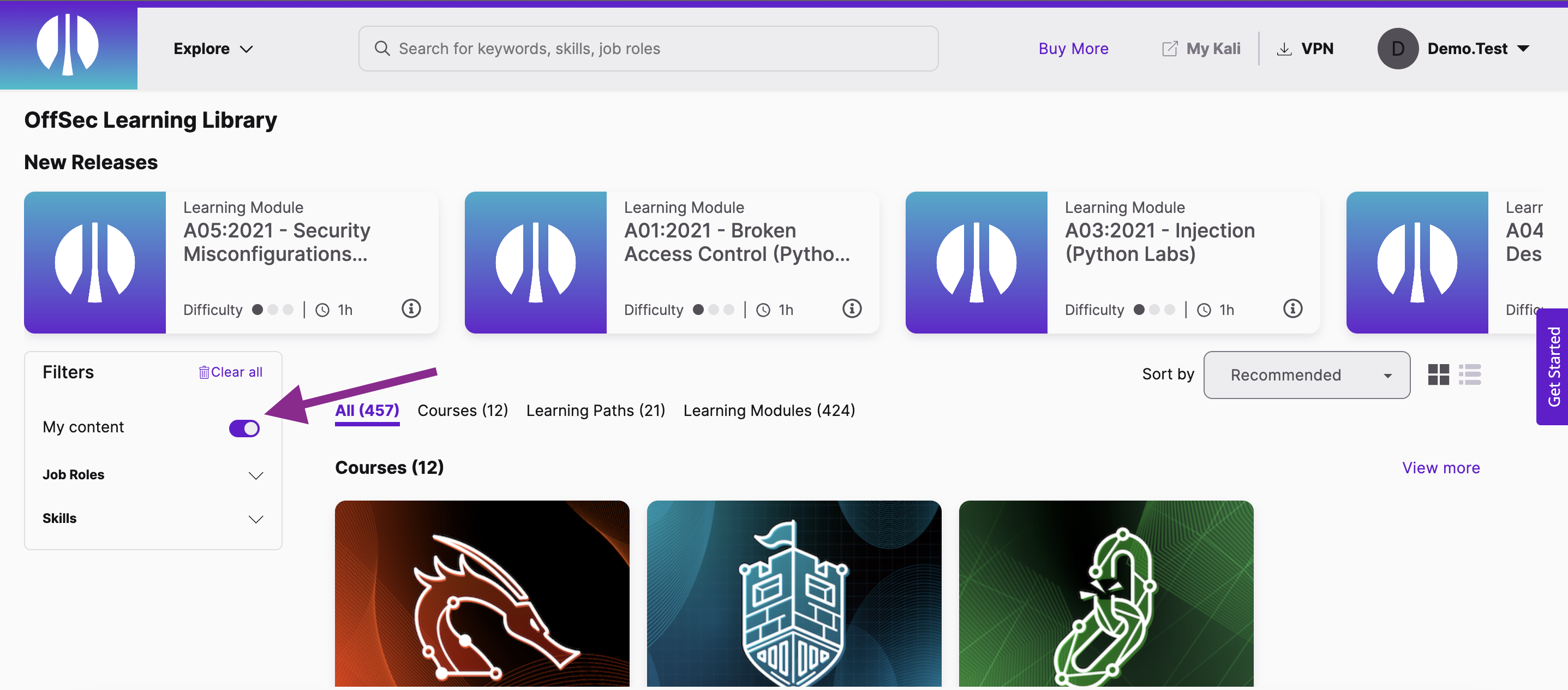Click the trash icon next to Clear all

click(204, 372)
